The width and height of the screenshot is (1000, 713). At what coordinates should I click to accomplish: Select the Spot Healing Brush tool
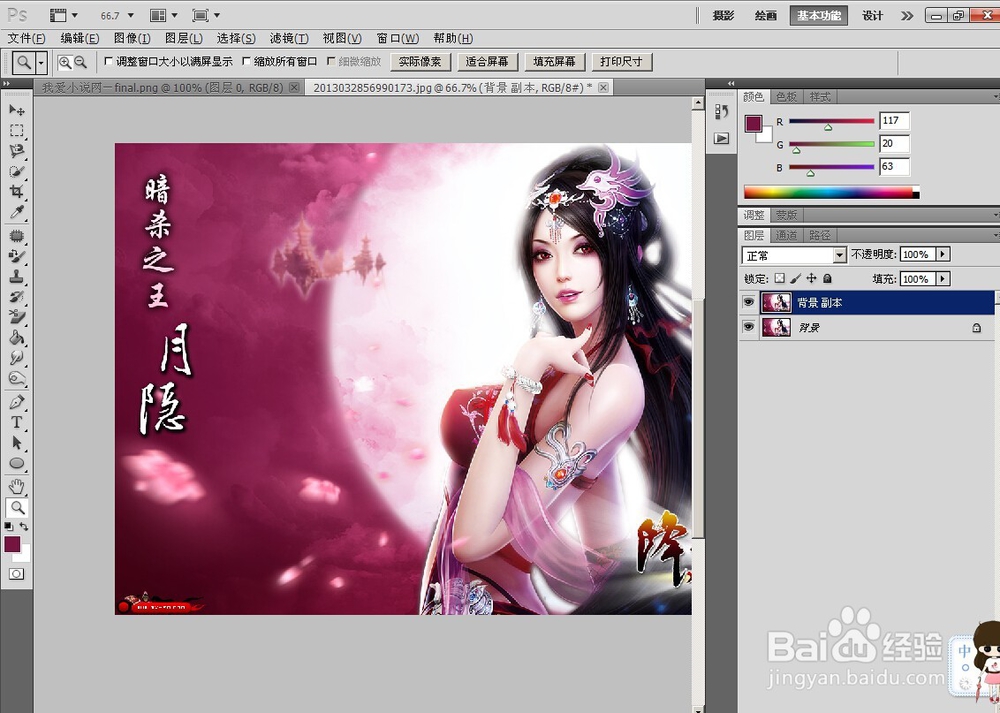pos(17,236)
